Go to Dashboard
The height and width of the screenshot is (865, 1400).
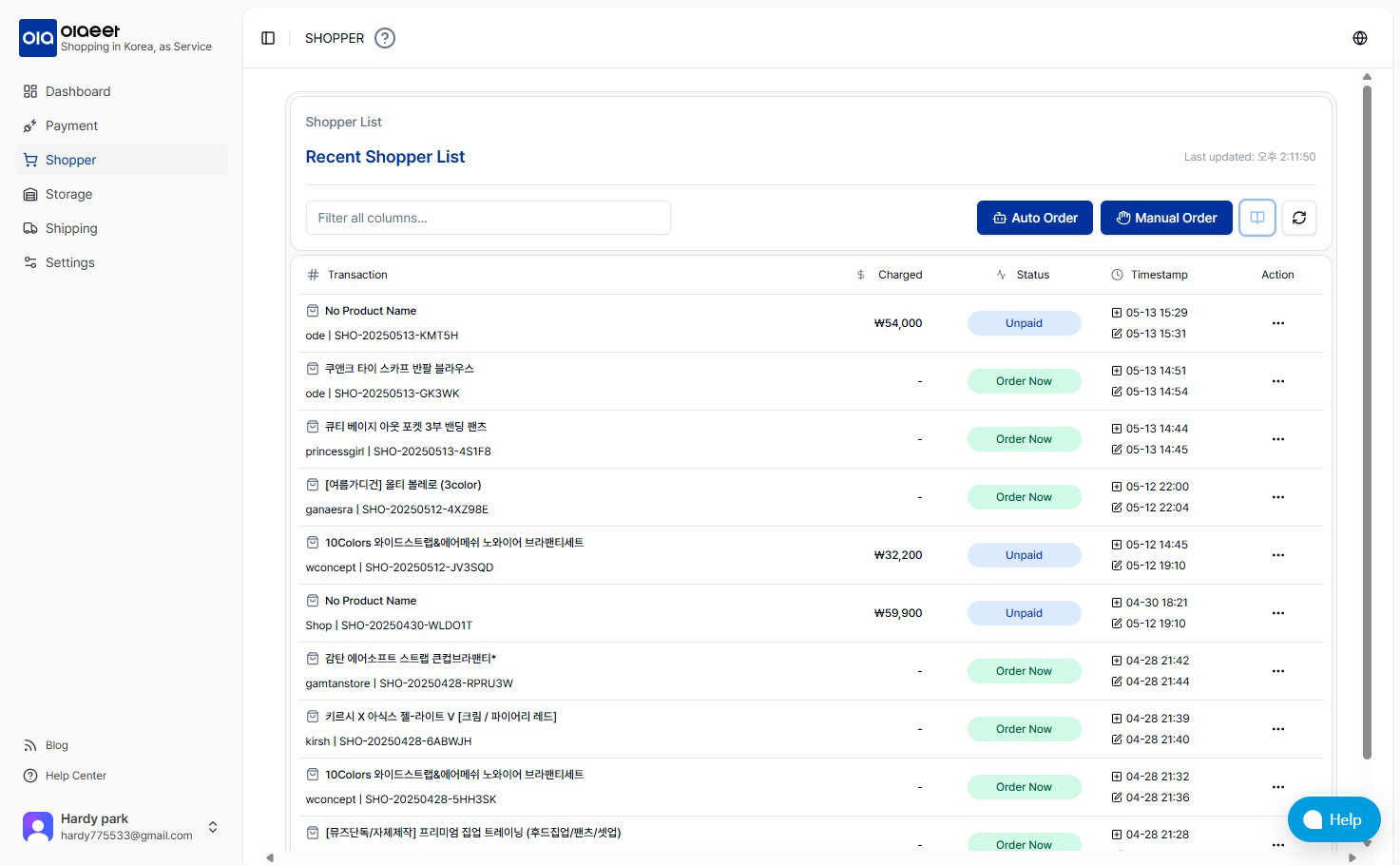[x=122, y=91]
